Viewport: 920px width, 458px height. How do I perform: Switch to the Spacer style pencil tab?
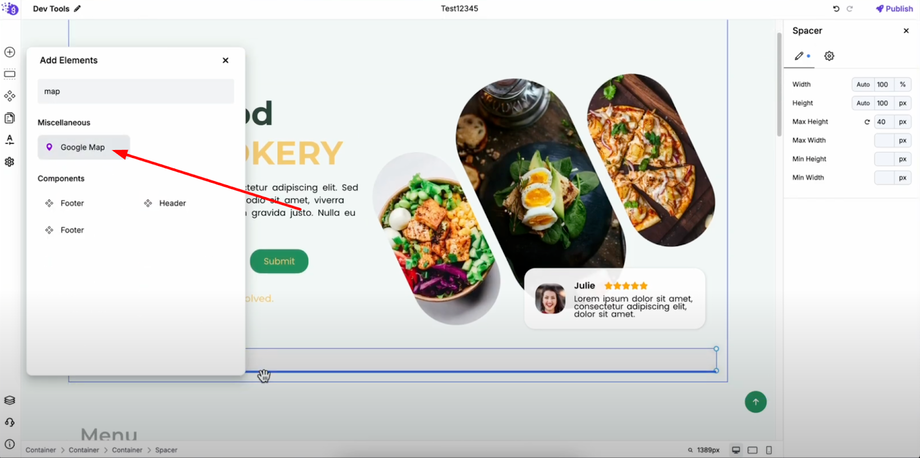click(799, 56)
